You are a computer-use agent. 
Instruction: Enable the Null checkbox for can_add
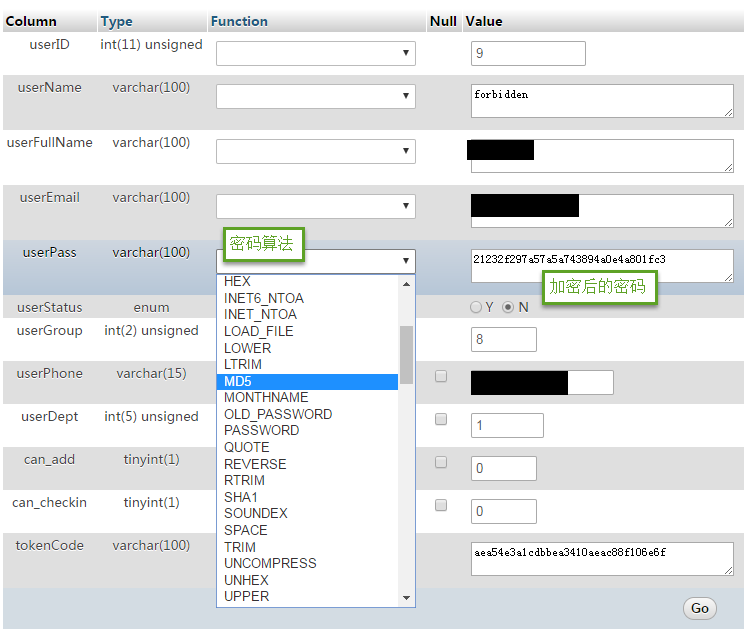coord(441,463)
